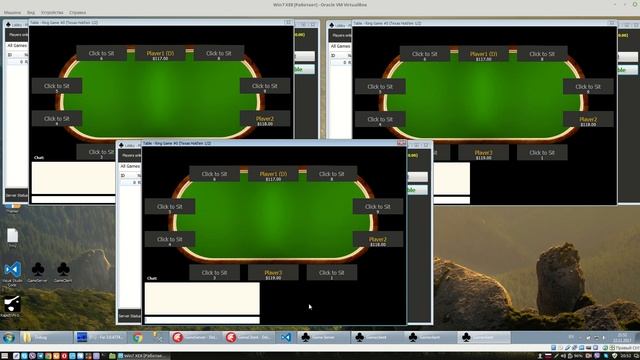Click Player1 (D) seat in the front table
This screenshot has height=360, width=640.
click(273, 175)
